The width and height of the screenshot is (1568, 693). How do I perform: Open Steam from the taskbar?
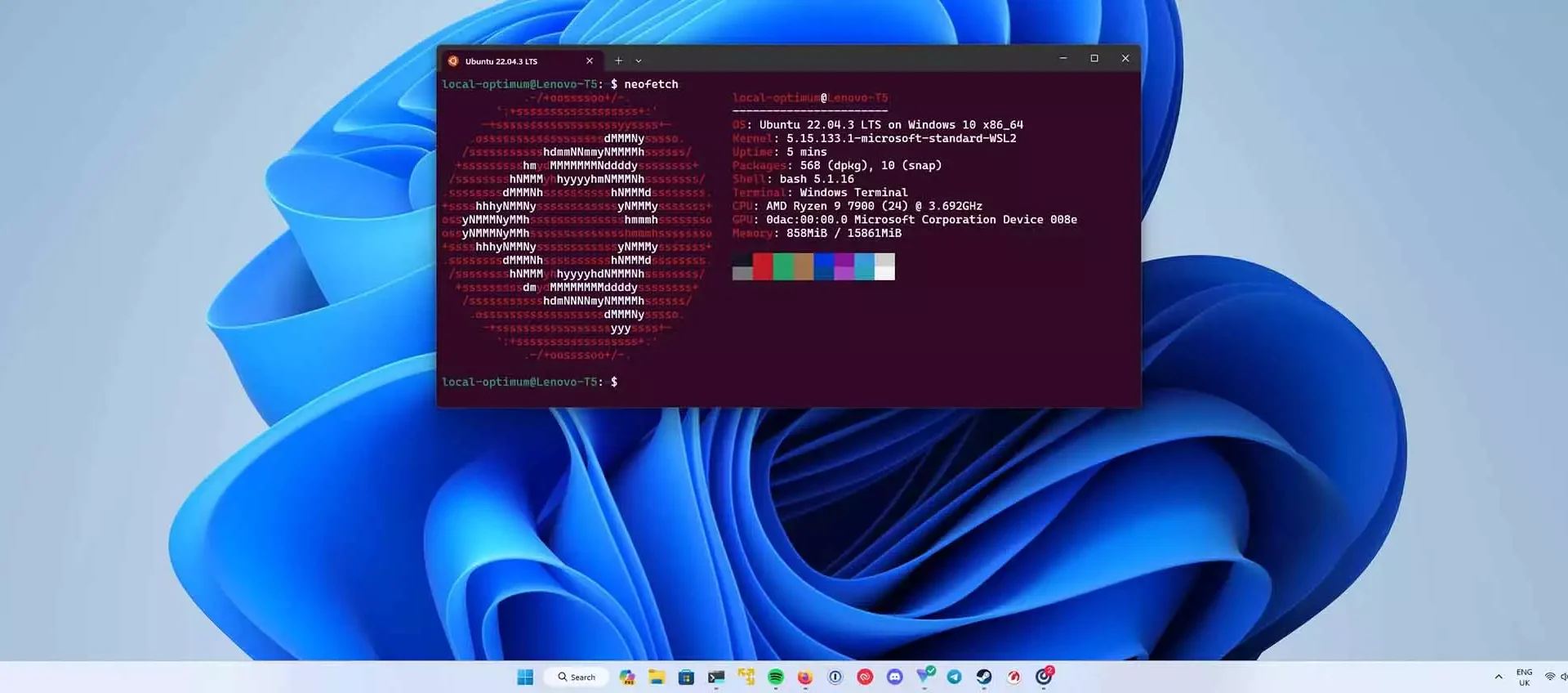[x=984, y=677]
